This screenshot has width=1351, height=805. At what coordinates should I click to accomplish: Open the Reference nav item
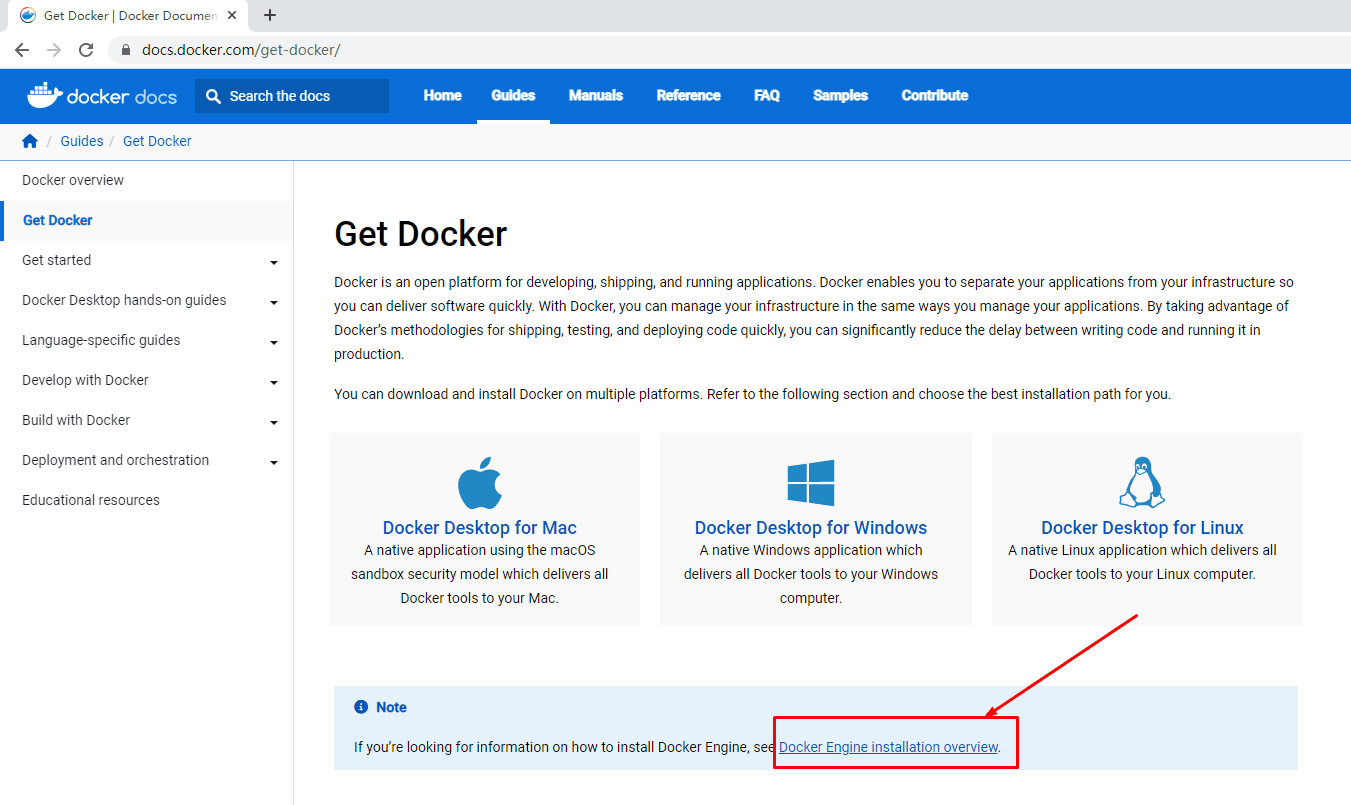[688, 96]
